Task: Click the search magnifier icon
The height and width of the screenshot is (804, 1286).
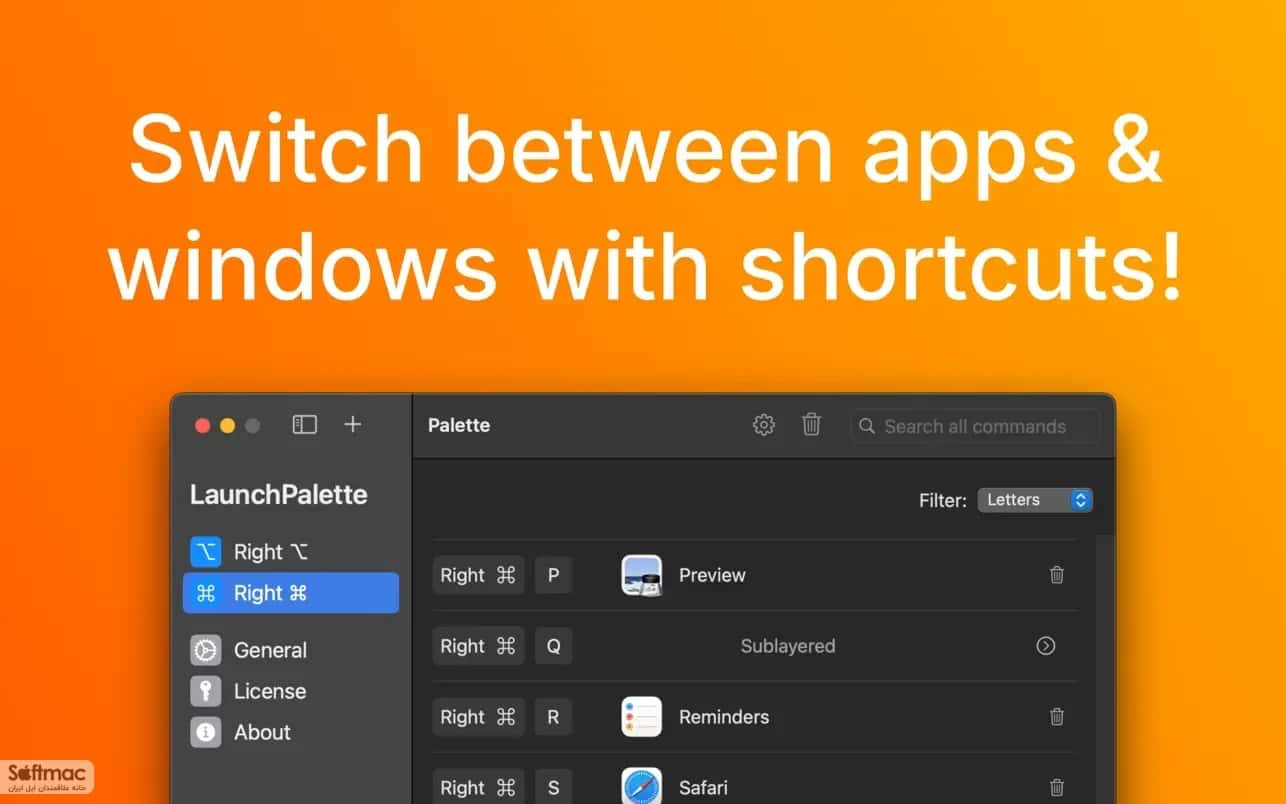Action: click(867, 426)
